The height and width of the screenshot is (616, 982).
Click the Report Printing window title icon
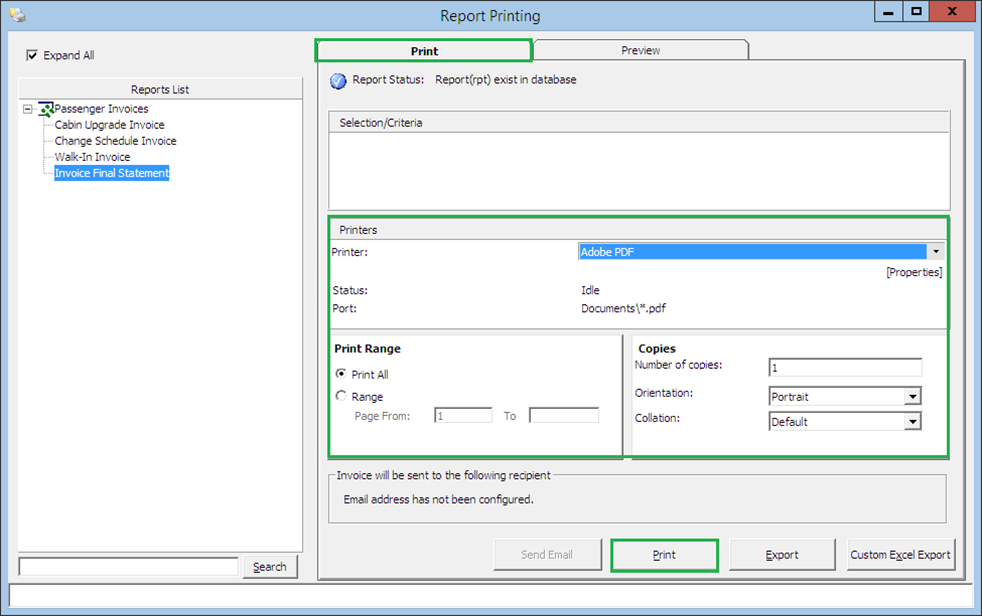[x=18, y=14]
